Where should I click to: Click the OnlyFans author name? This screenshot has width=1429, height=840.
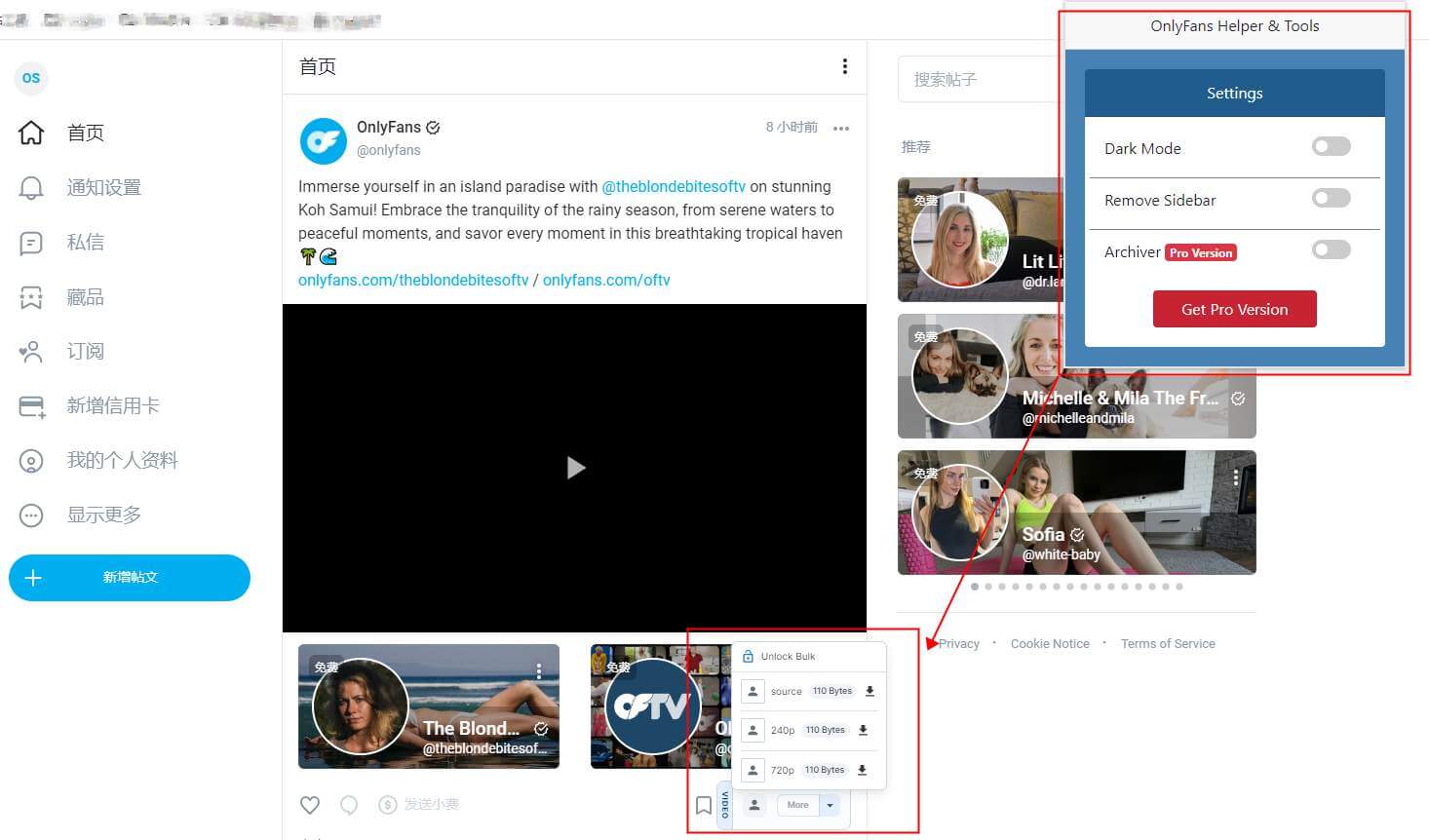click(x=389, y=128)
